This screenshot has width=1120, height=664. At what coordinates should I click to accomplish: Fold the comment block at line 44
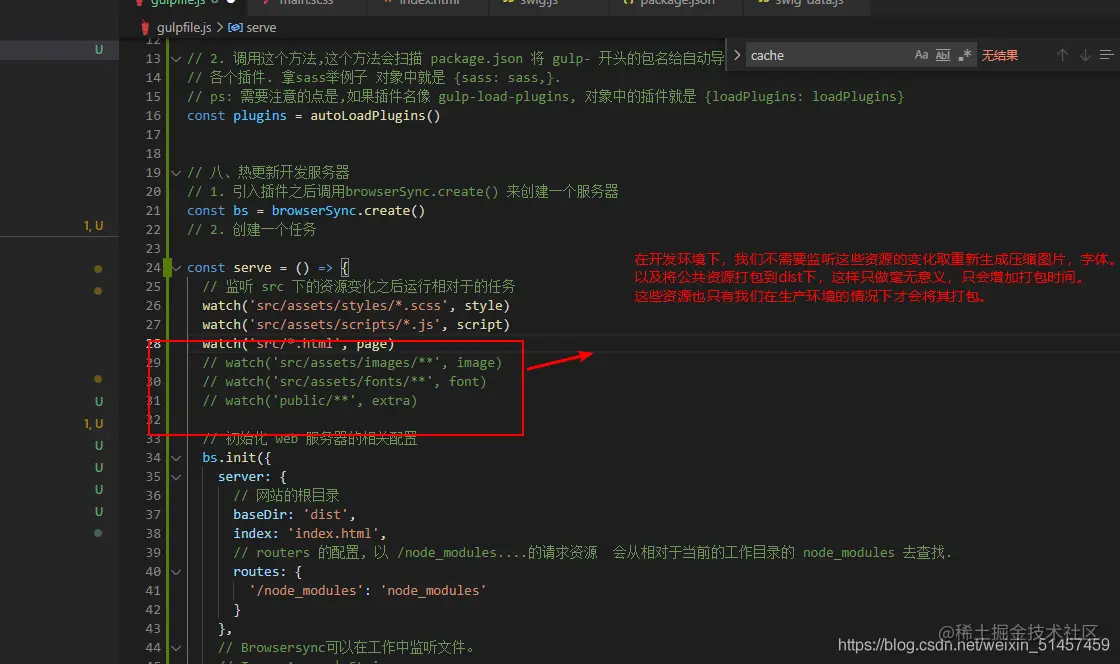point(176,648)
